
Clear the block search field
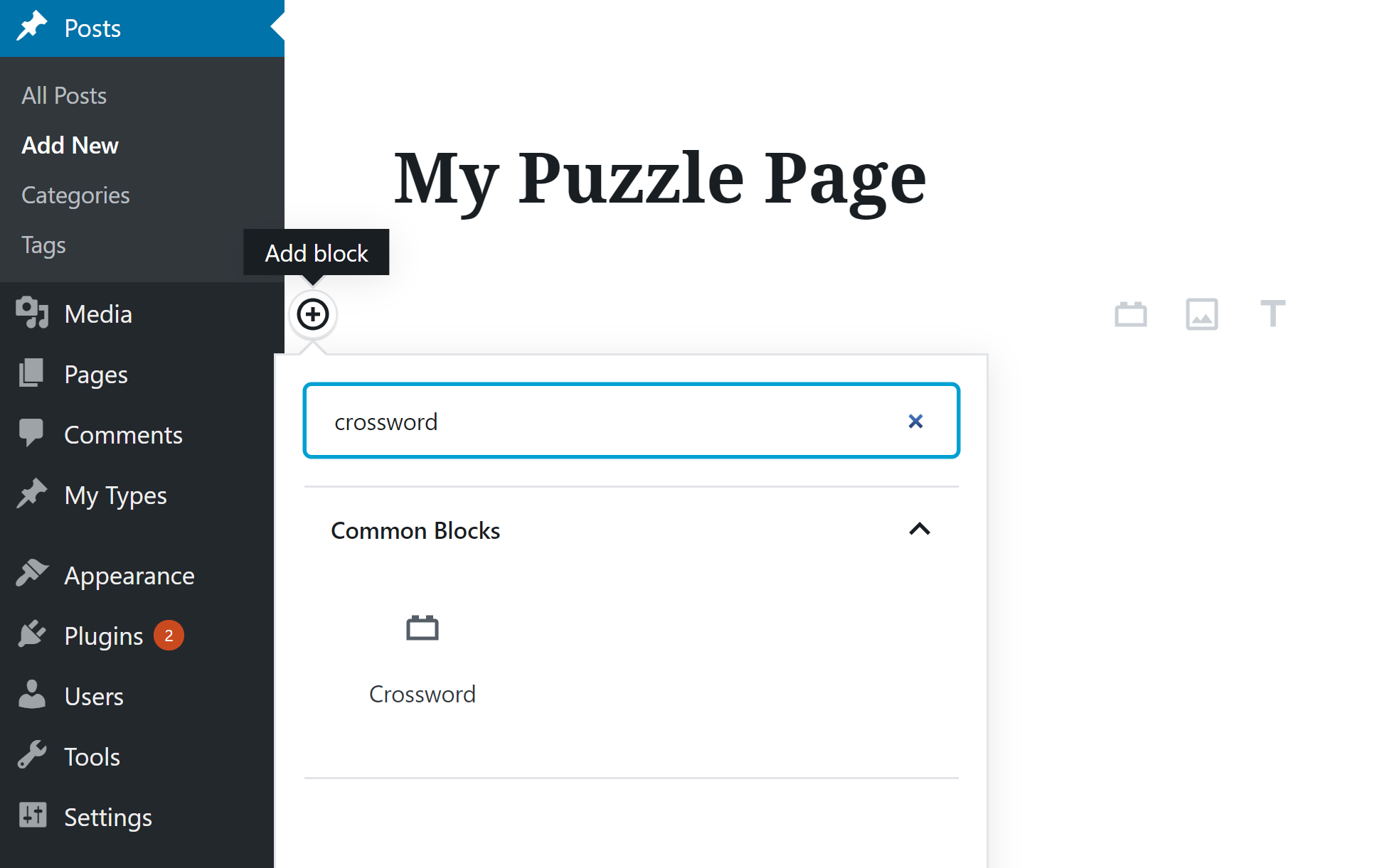click(915, 422)
